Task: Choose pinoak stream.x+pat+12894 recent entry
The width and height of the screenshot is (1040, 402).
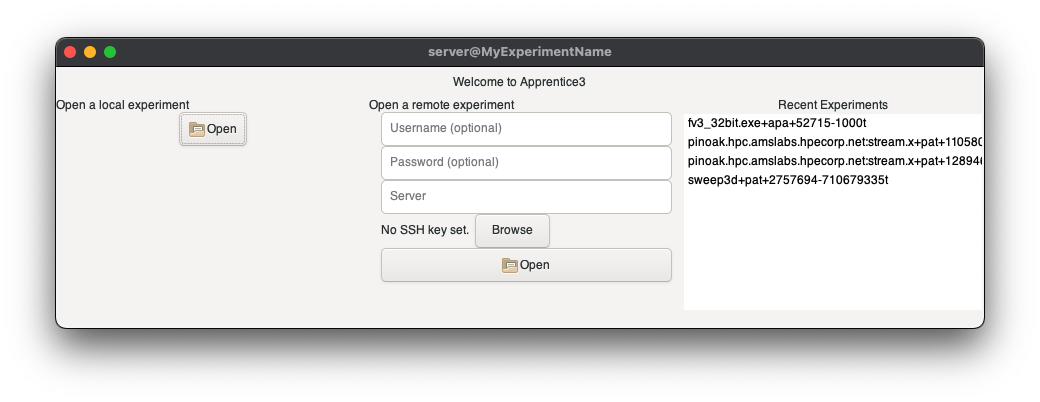Action: [834, 161]
